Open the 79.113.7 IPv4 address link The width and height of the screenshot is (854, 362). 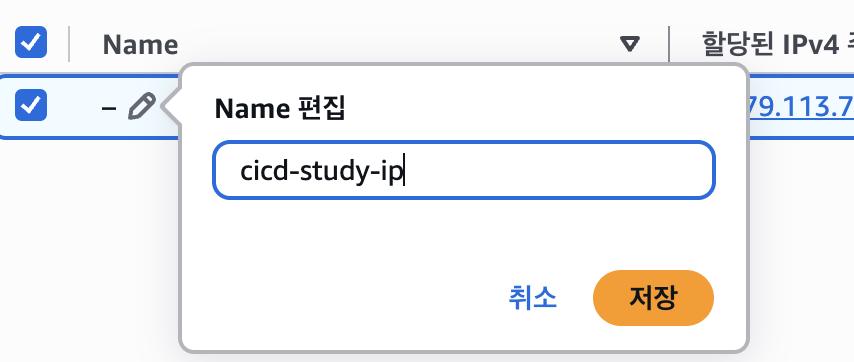point(800,107)
